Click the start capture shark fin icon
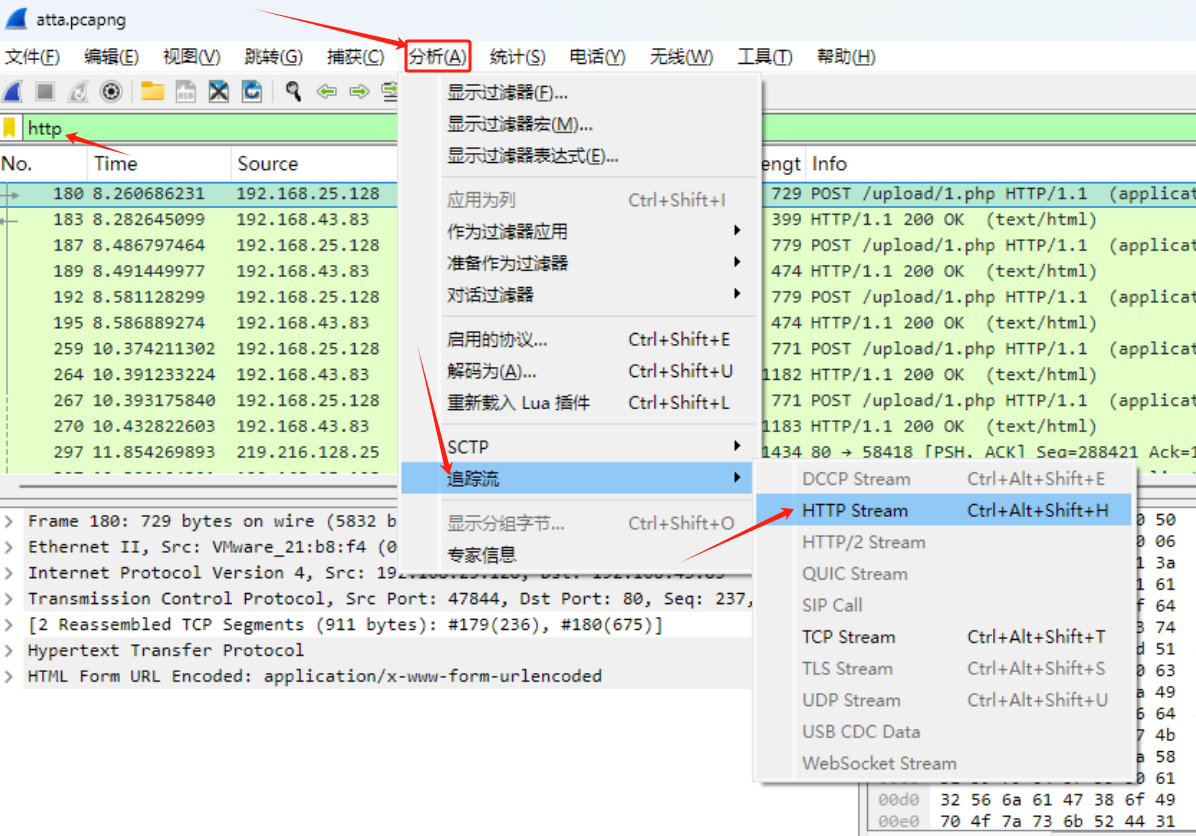 (x=12, y=92)
